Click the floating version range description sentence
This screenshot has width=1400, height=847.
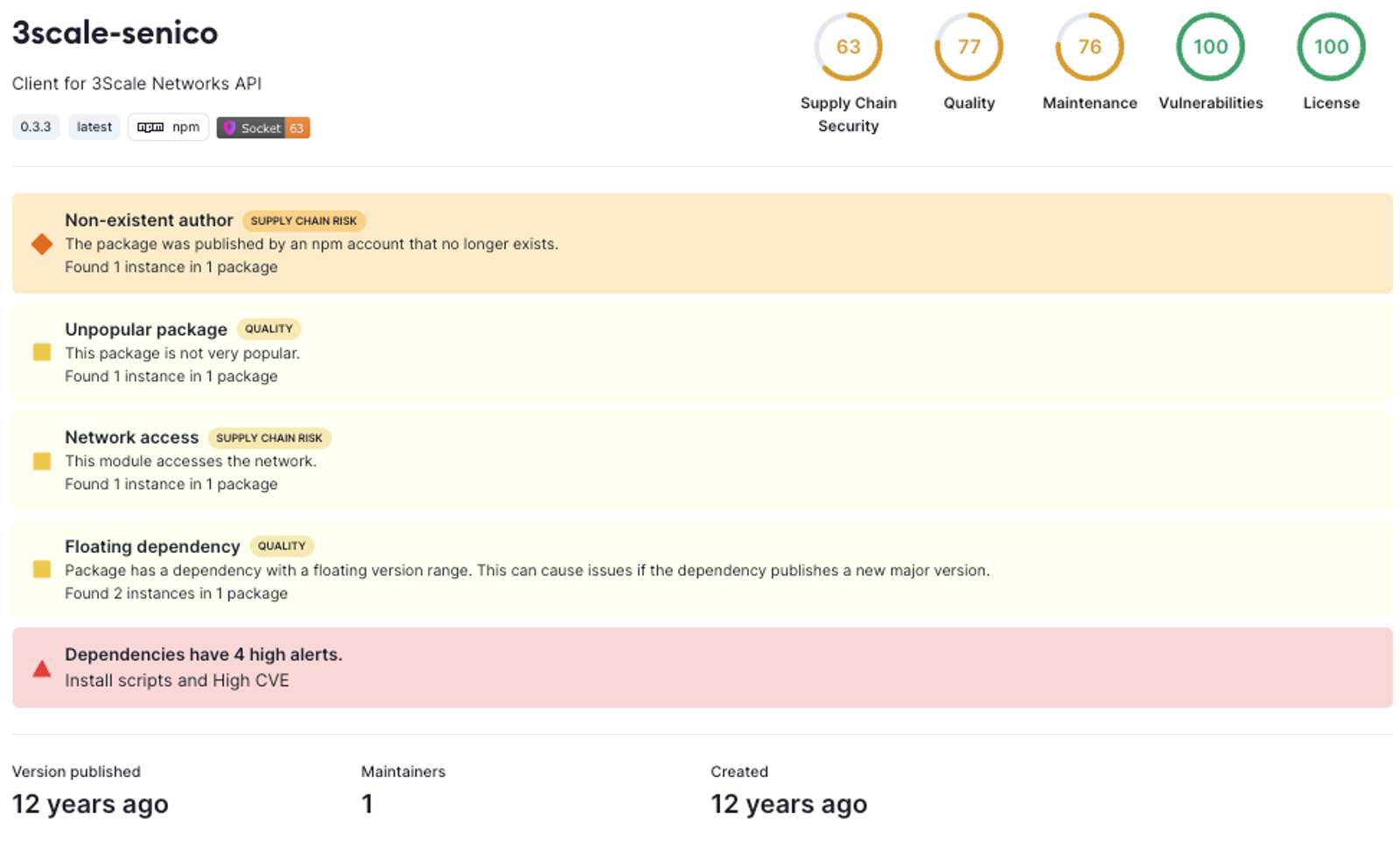coord(527,570)
